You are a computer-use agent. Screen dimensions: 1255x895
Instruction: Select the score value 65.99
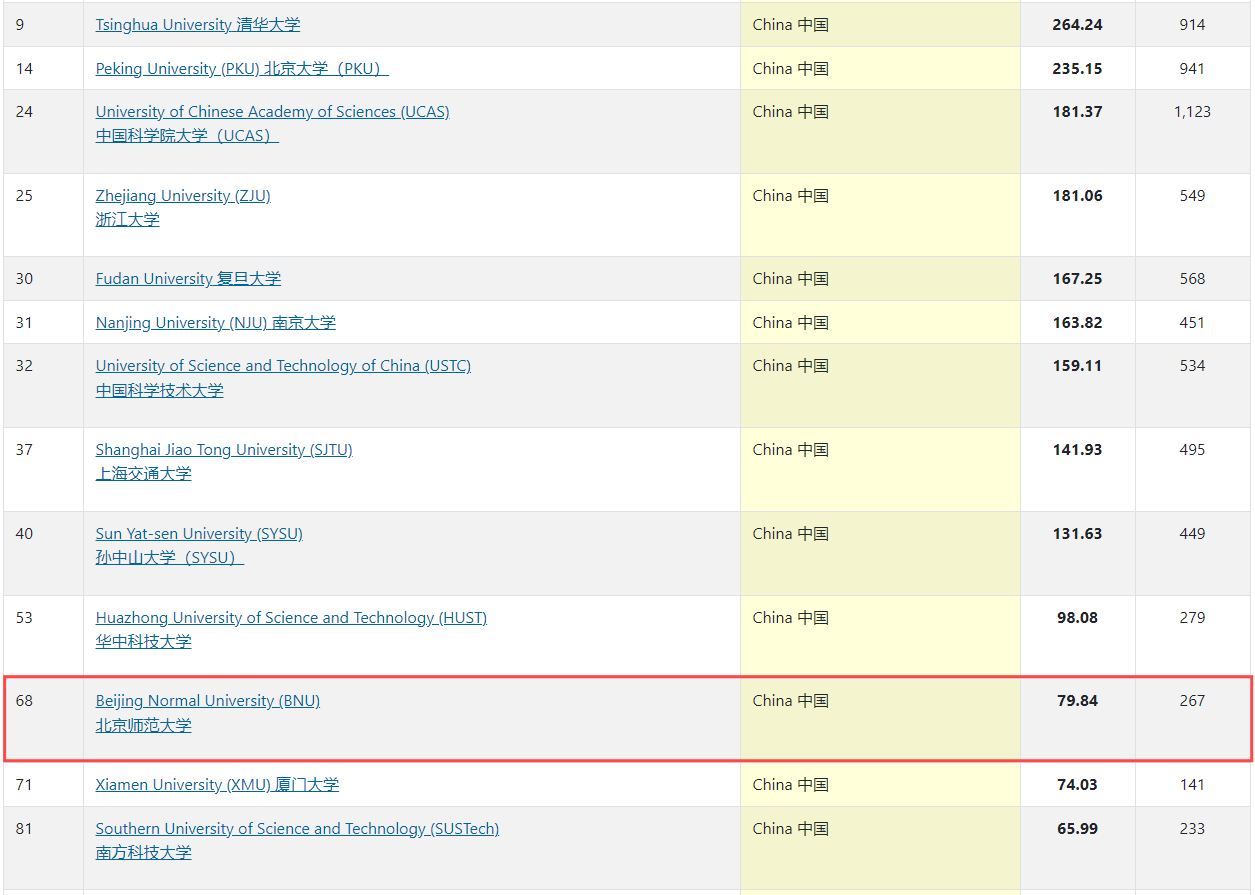coord(1077,829)
